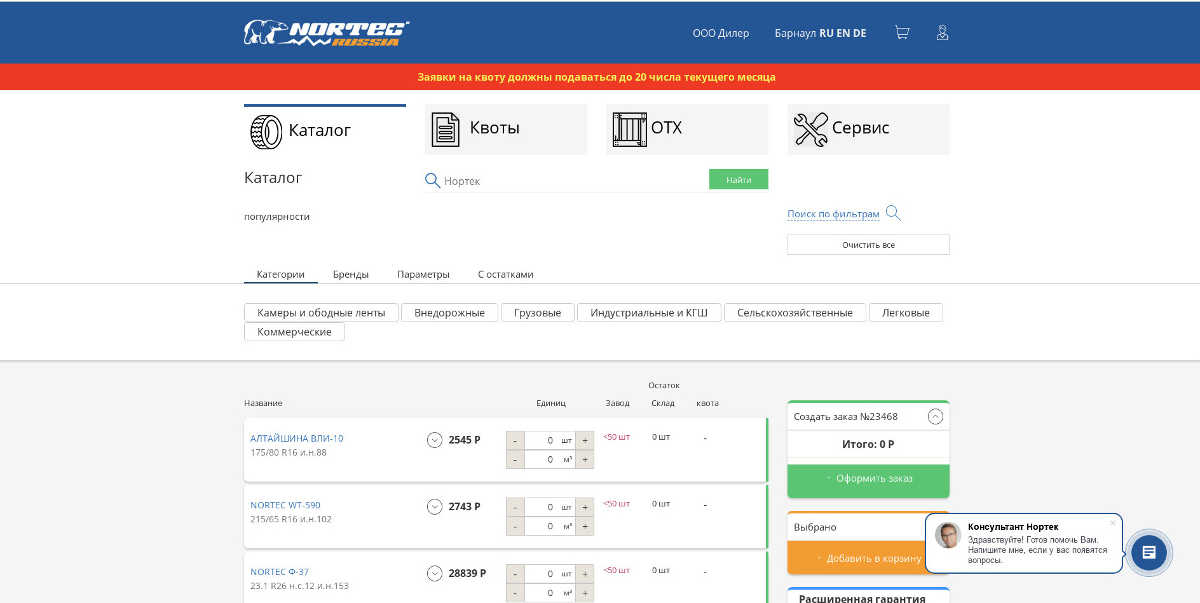Increase шт quantity for АЛТАЙШИНА ВЛИ-10
1200x603 pixels.
point(585,440)
